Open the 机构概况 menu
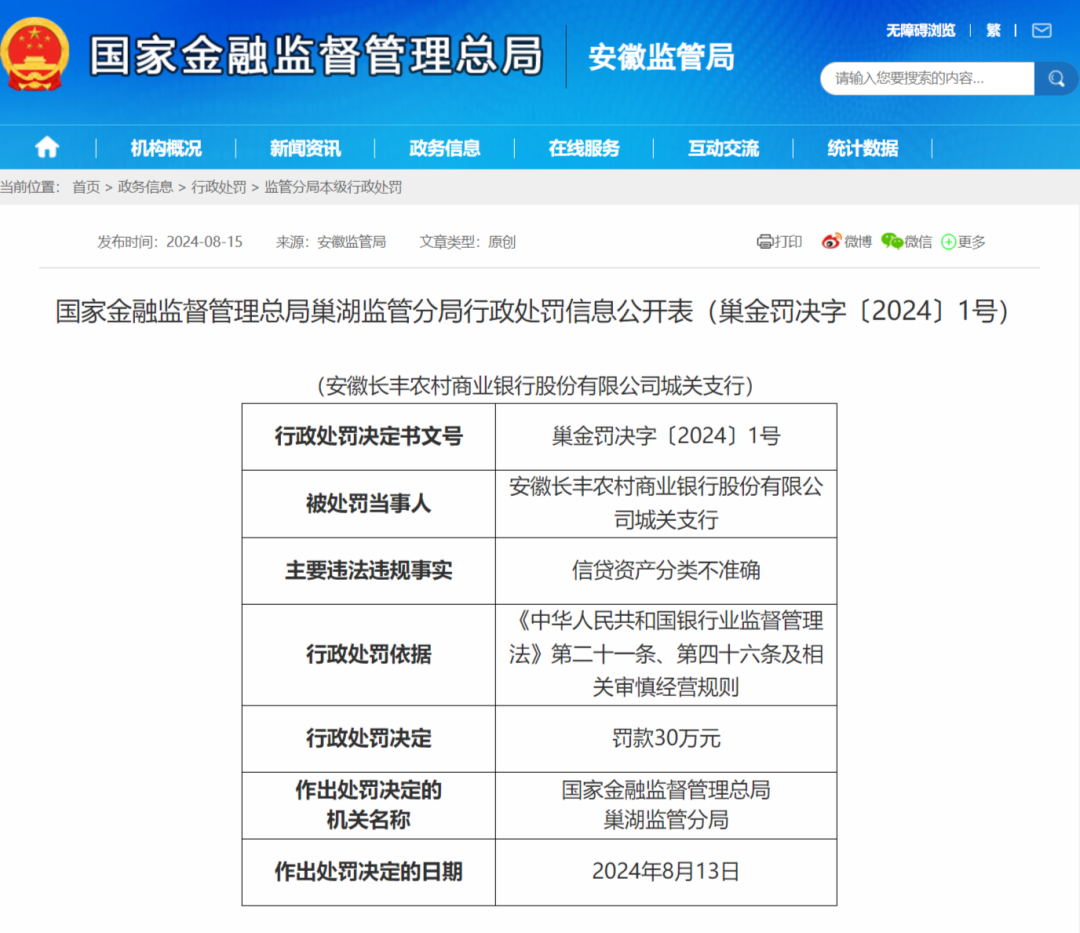 point(166,148)
